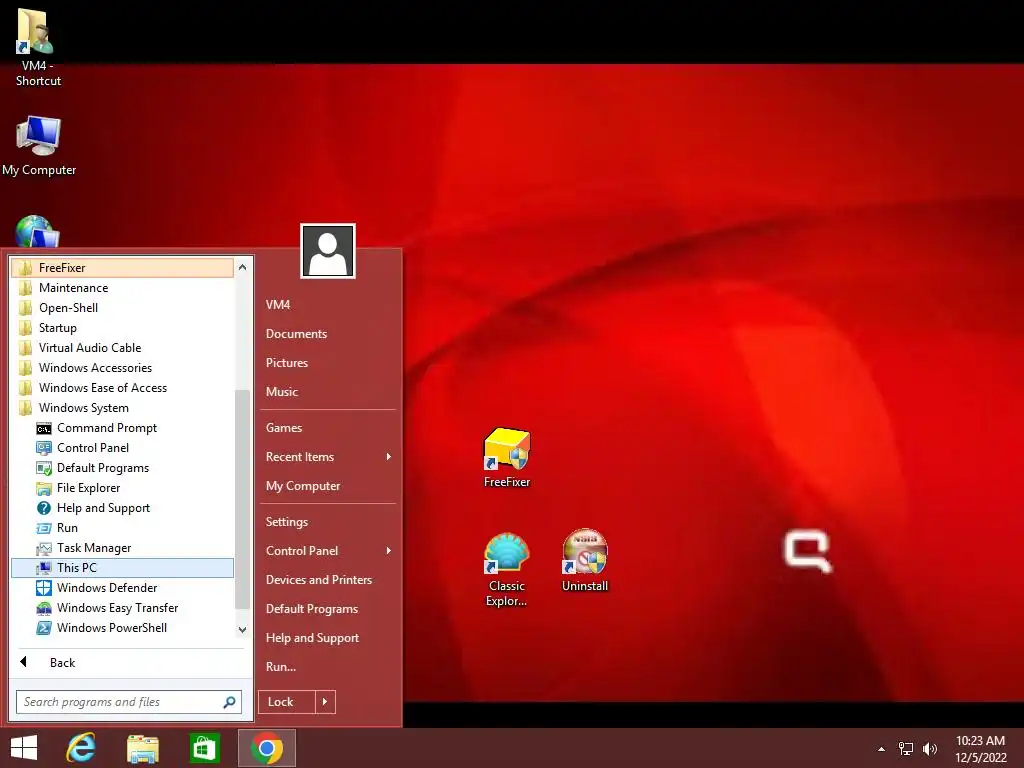This screenshot has width=1024, height=768.
Task: Open the FreeFixer folder in programs list
Action: (x=122, y=268)
